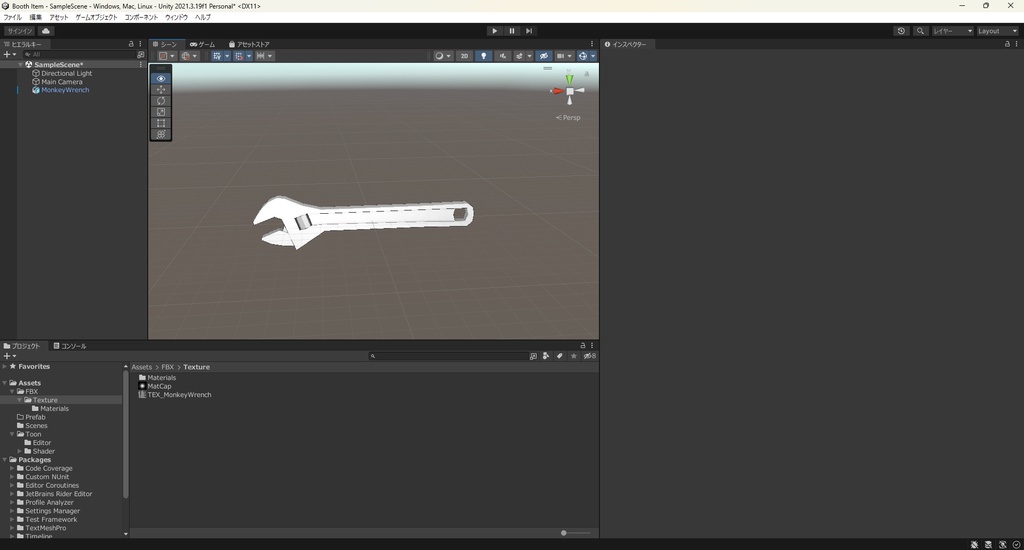The width and height of the screenshot is (1024, 550).
Task: Click the favorites star icon in Project toolbar
Action: pos(573,356)
